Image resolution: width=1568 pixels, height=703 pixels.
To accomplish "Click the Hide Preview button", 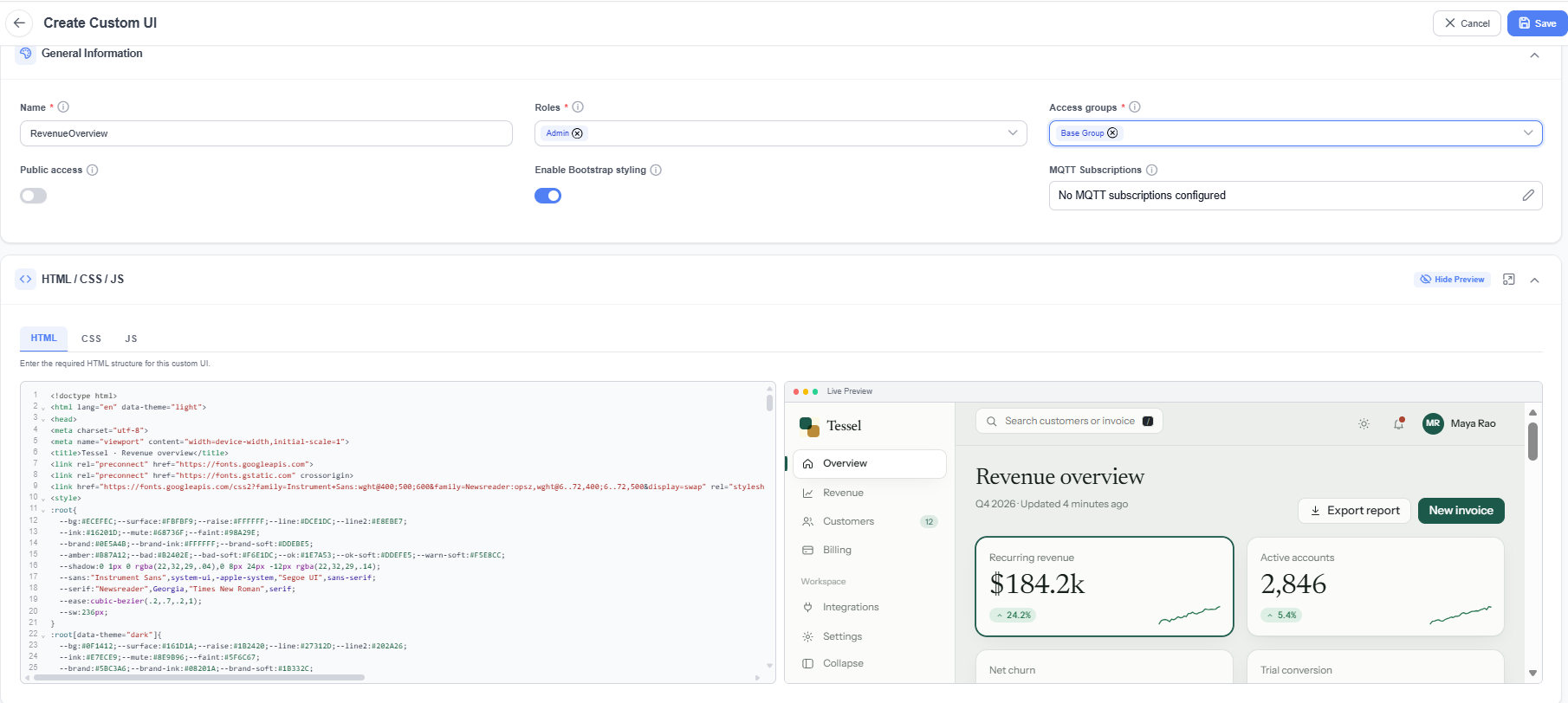I will pyautogui.click(x=1452, y=280).
